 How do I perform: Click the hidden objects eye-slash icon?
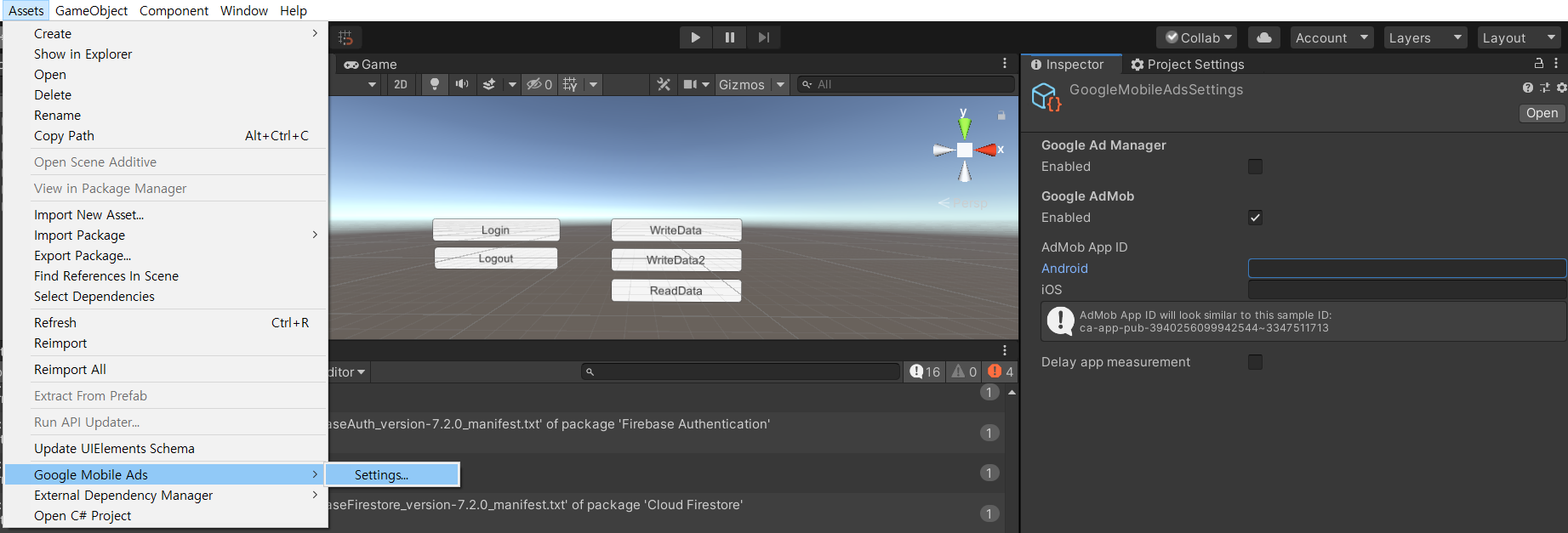pyautogui.click(x=539, y=84)
